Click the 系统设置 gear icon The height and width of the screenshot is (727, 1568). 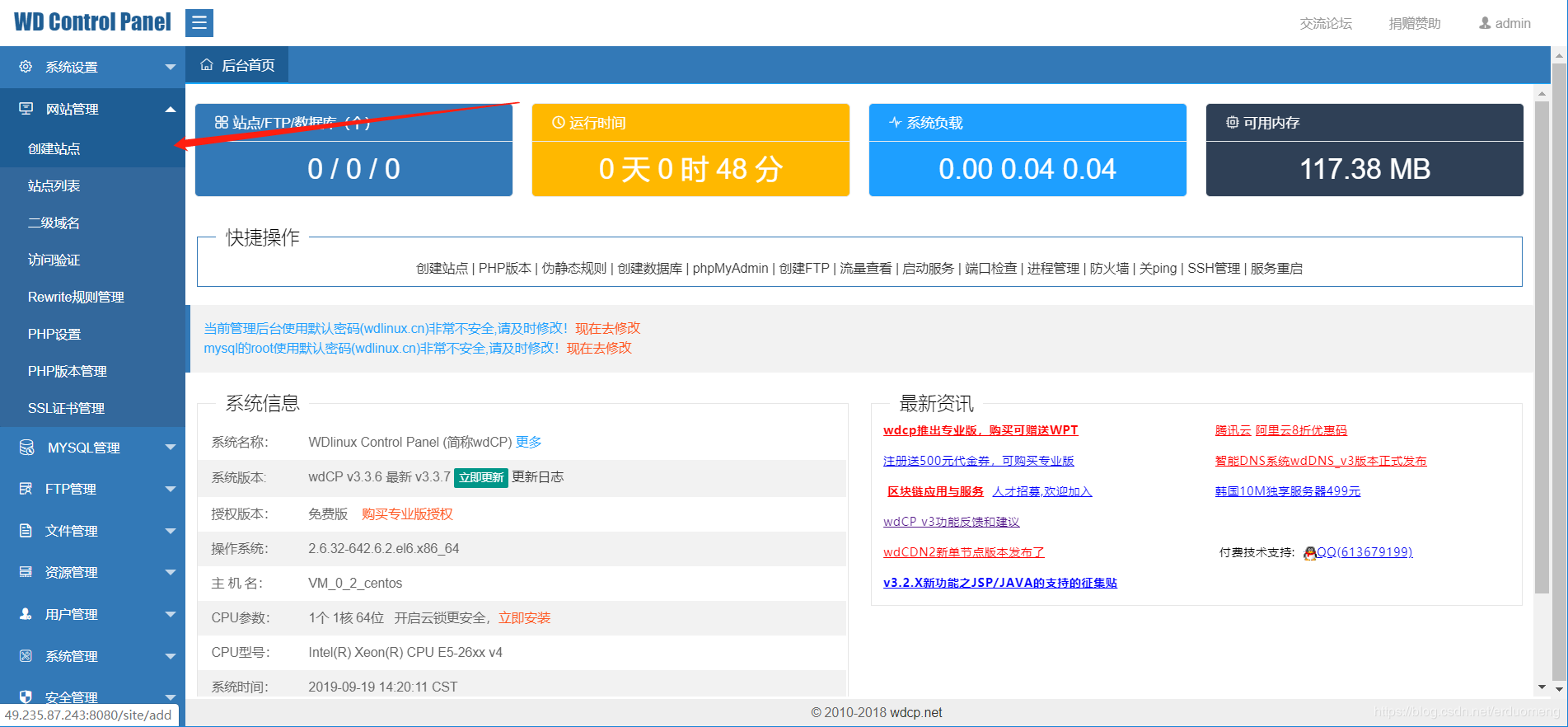pos(26,67)
